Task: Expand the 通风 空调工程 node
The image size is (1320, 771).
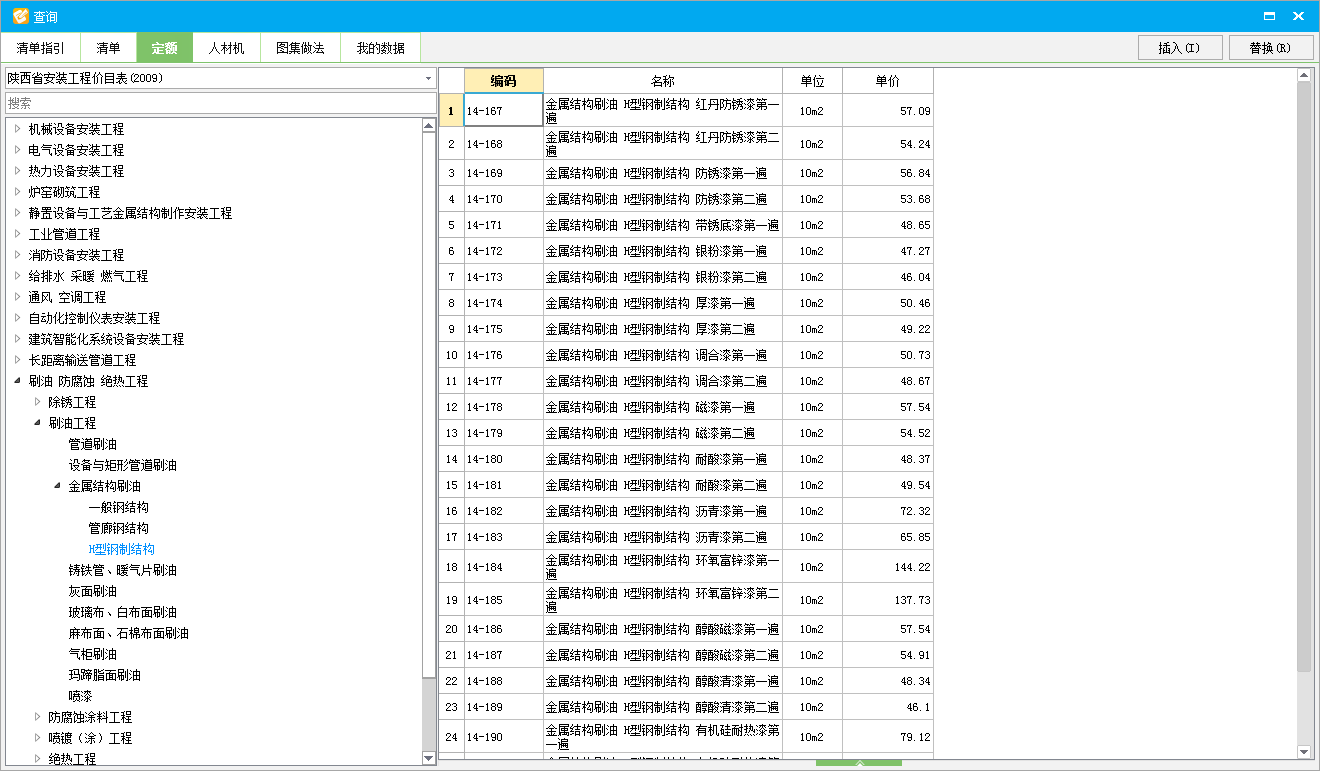Action: click(x=17, y=297)
